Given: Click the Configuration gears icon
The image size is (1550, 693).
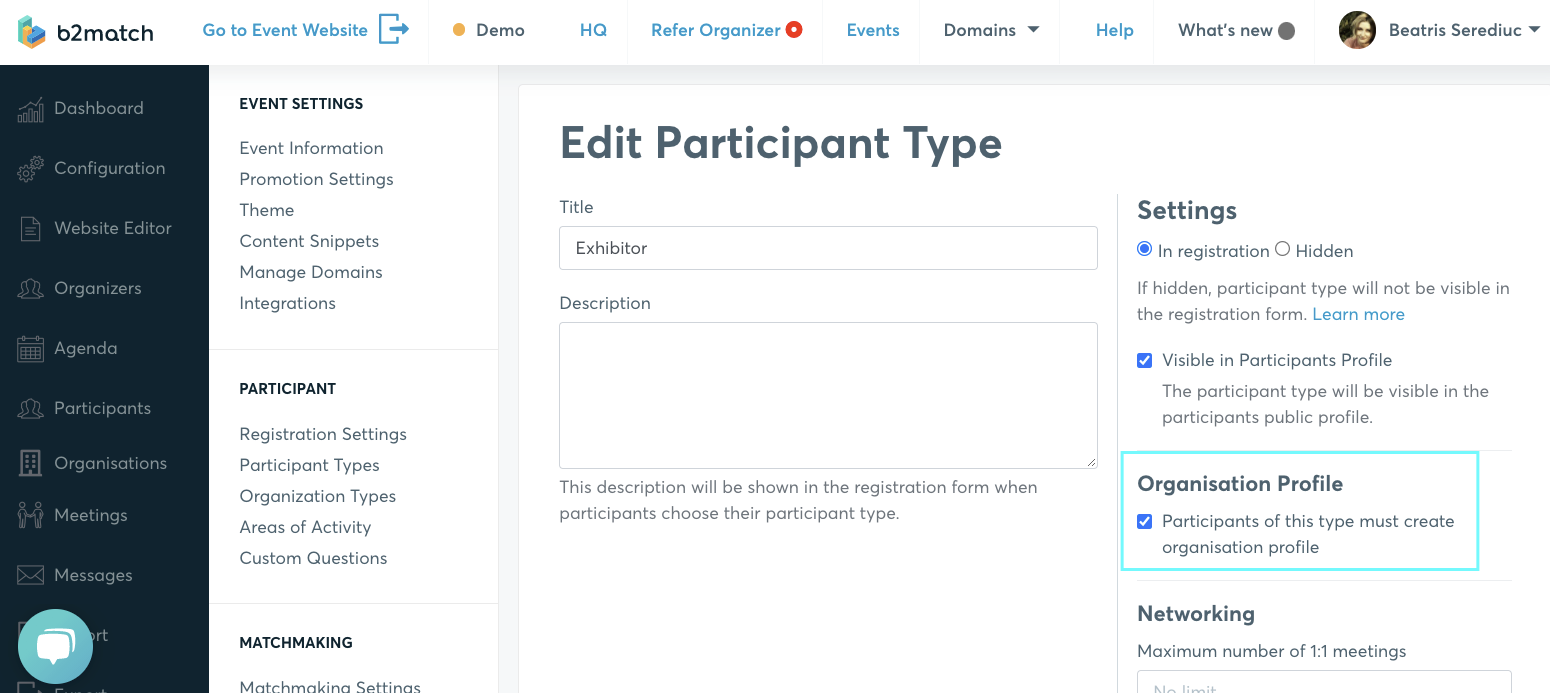Looking at the screenshot, I should pos(30,169).
